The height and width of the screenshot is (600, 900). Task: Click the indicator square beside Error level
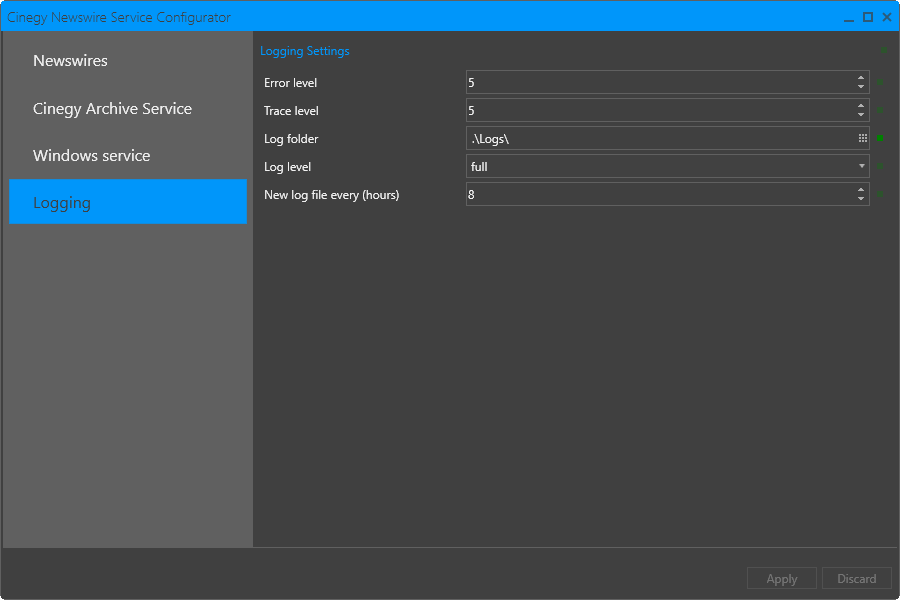[x=880, y=82]
